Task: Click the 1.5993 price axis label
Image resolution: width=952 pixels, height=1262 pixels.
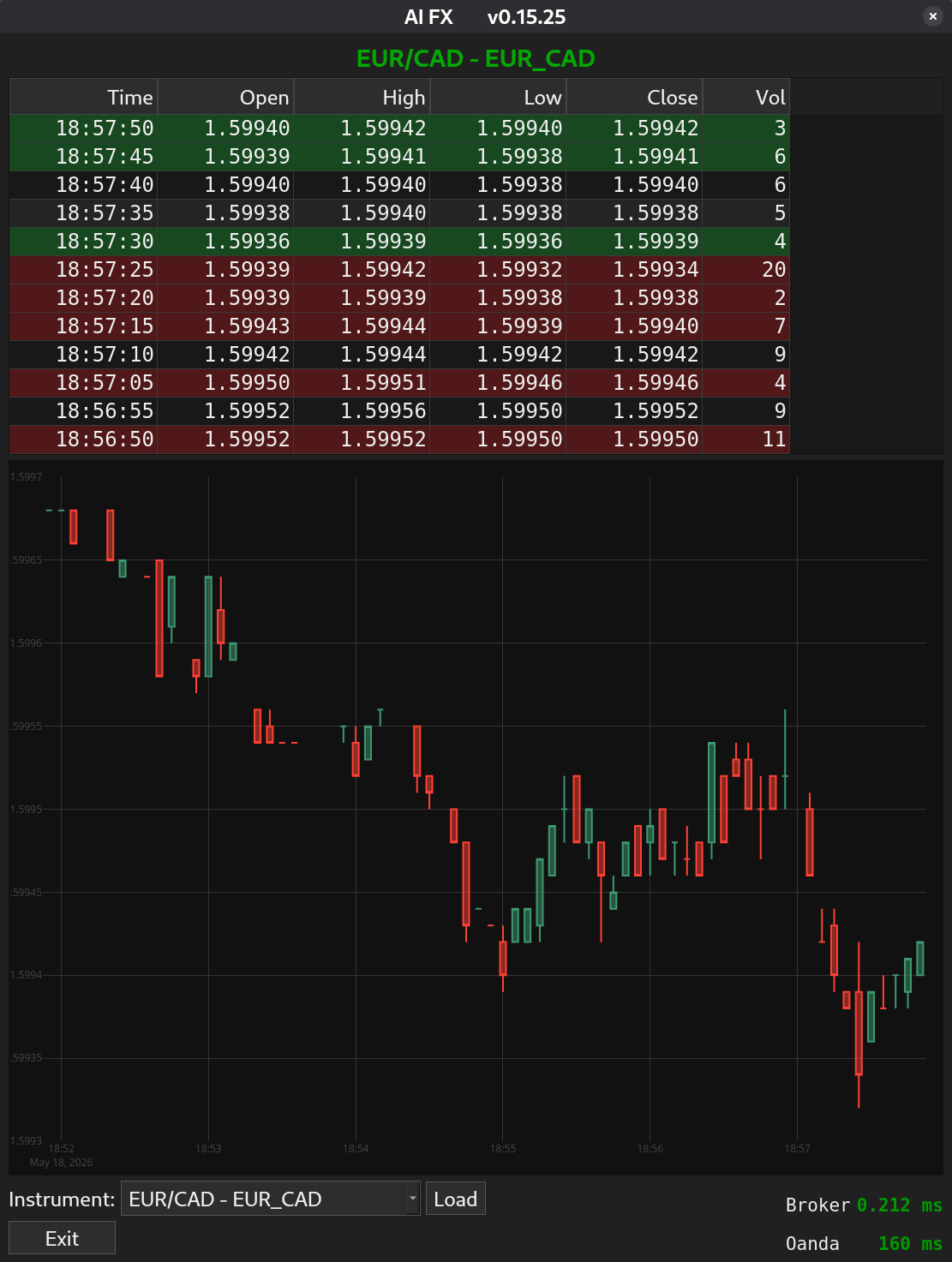Action: point(26,1141)
